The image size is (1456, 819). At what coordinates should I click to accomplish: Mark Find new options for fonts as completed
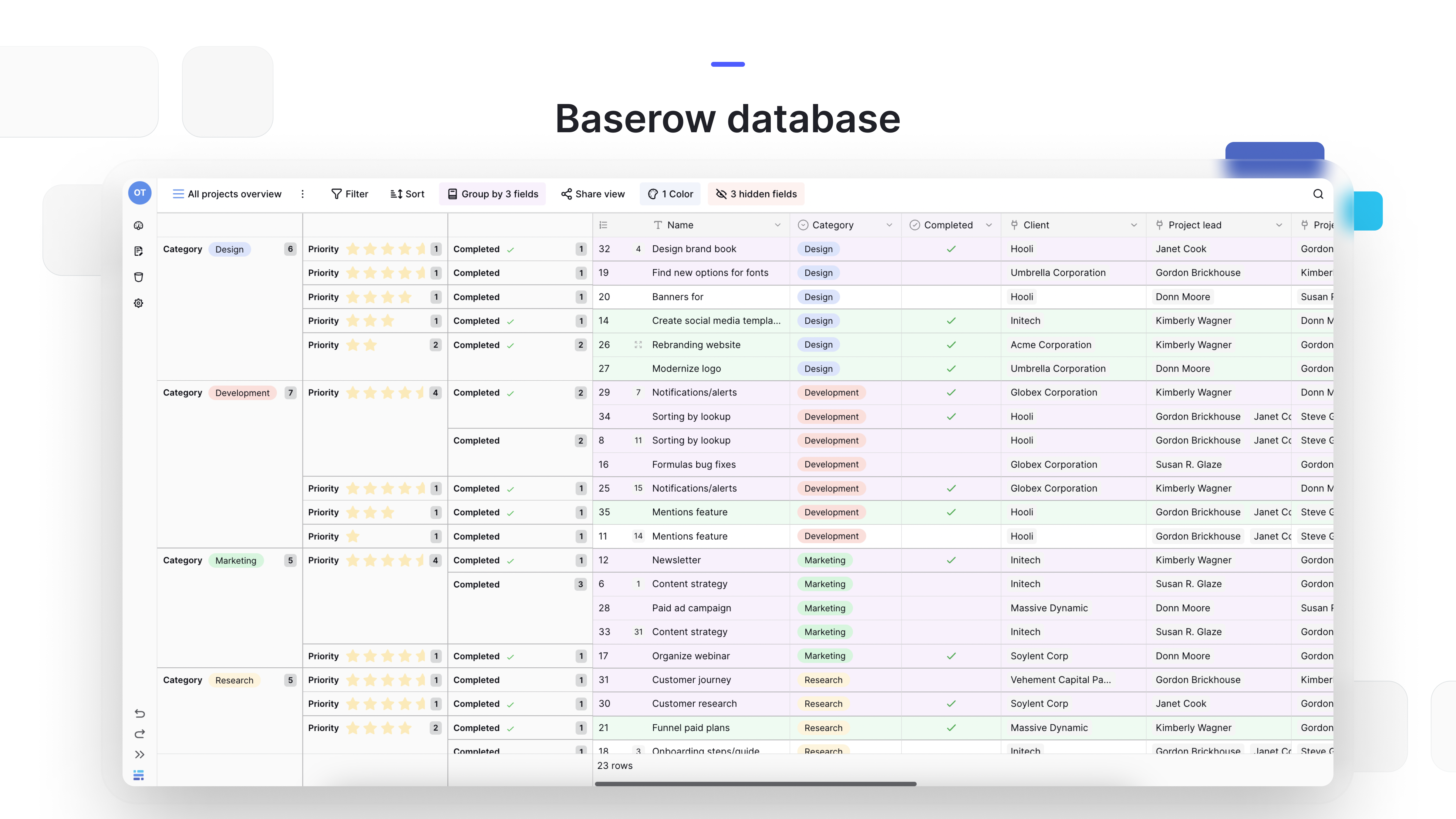pyautogui.click(x=951, y=272)
